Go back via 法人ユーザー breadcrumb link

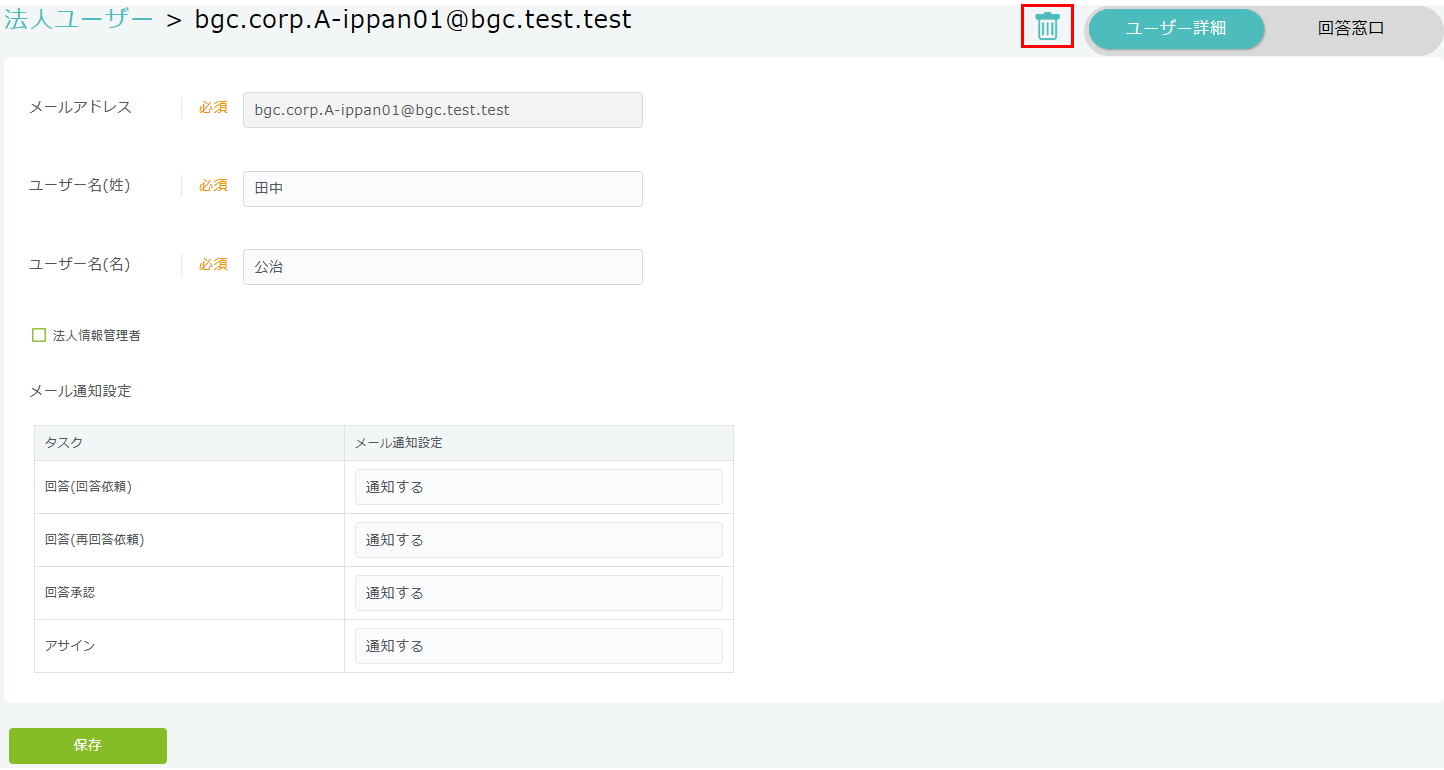coord(79,20)
